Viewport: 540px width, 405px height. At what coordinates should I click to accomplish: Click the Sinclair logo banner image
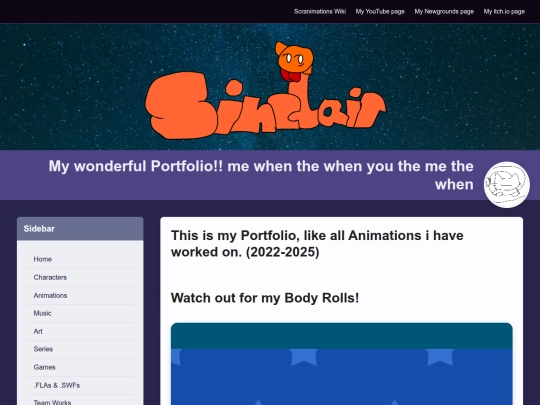pos(266,91)
